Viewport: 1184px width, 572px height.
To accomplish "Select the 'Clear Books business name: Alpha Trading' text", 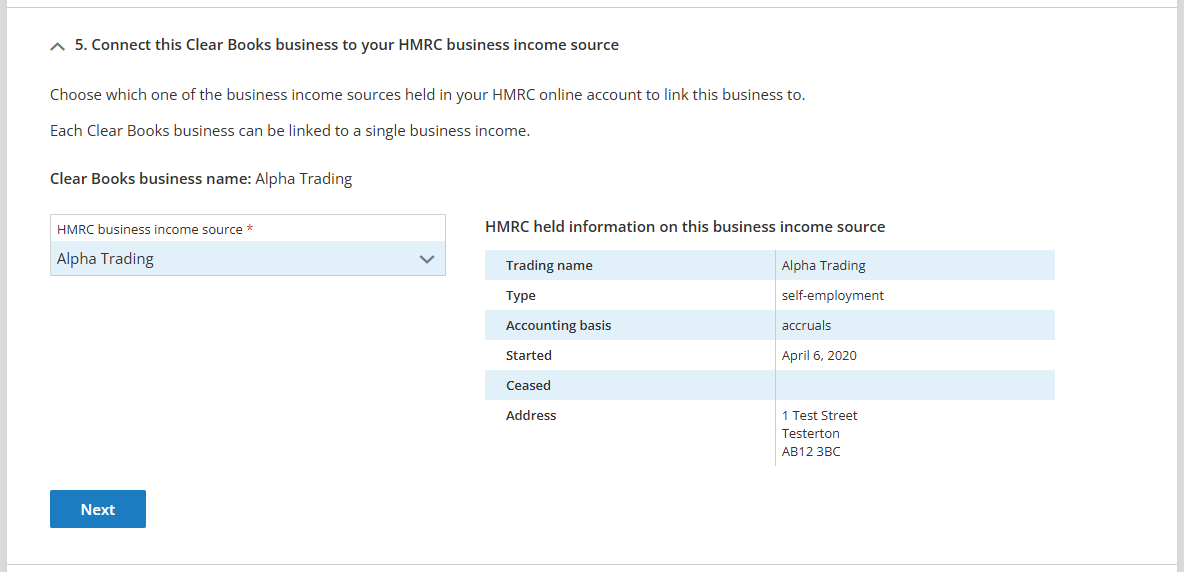I will pos(201,179).
